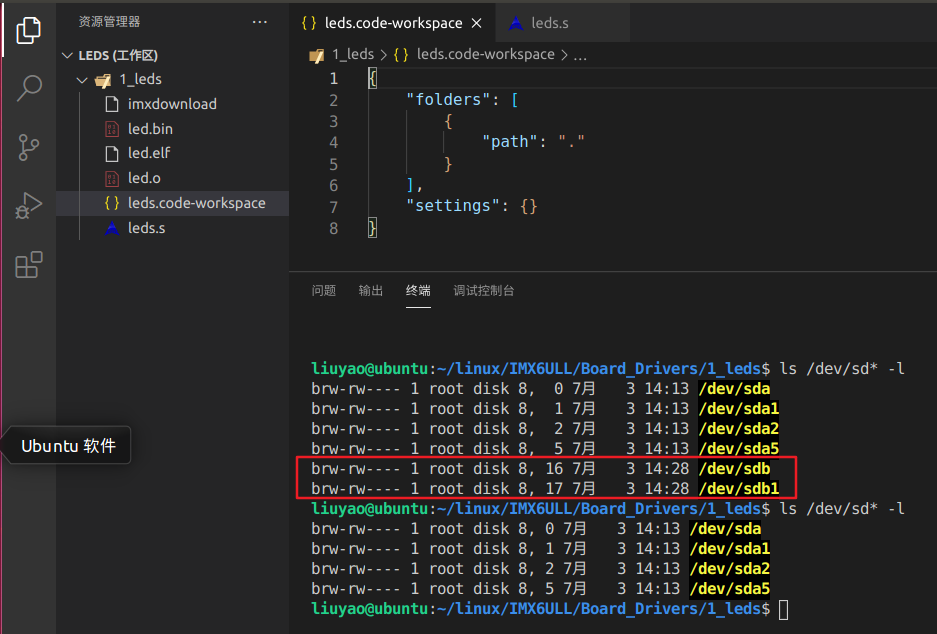937x634 pixels.
Task: Place cursor on "folders" key in line 2
Action: tap(448, 99)
